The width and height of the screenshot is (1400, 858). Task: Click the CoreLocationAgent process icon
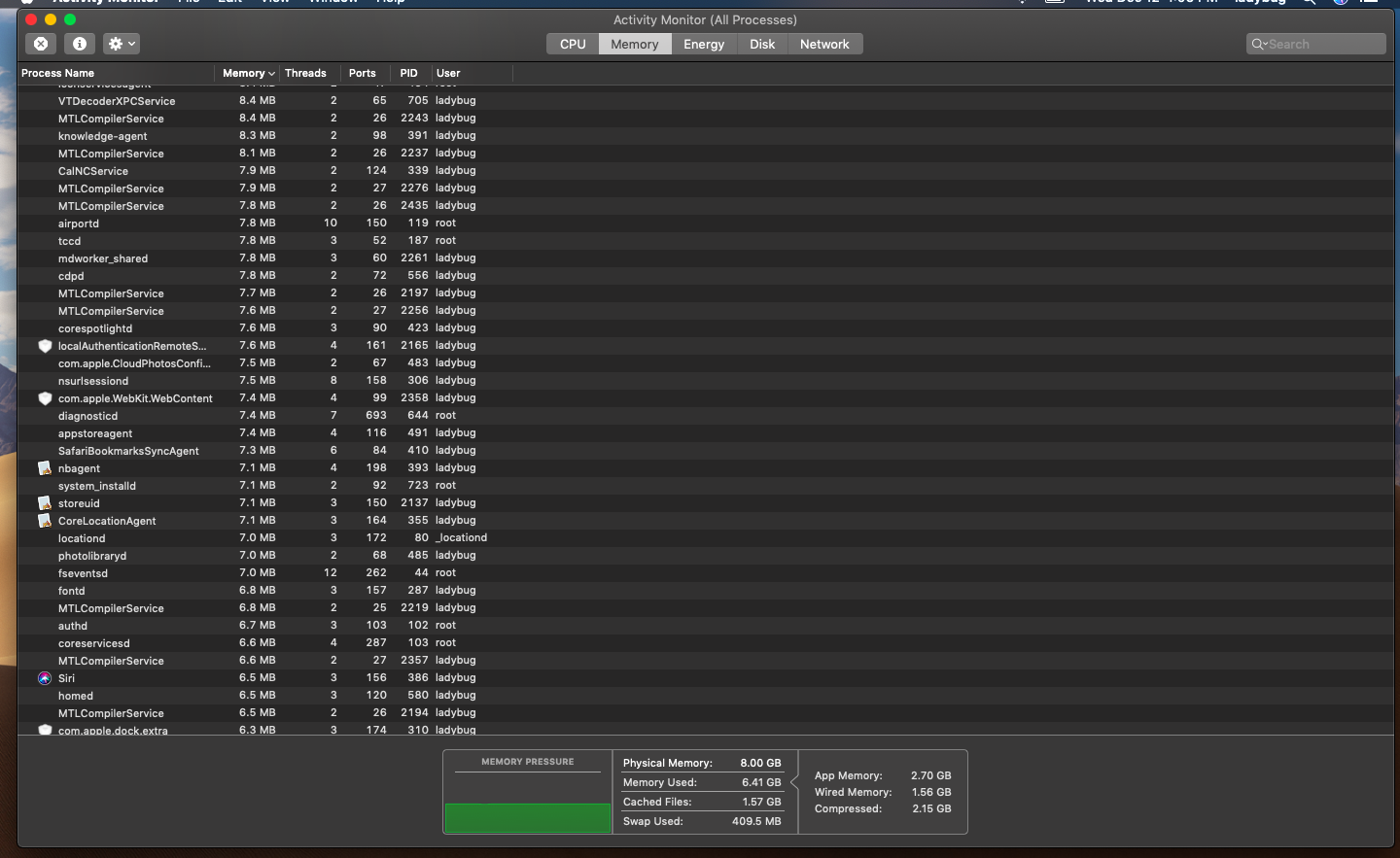[45, 521]
